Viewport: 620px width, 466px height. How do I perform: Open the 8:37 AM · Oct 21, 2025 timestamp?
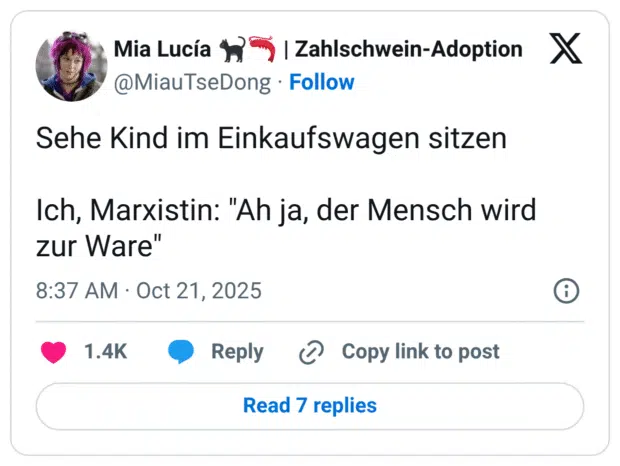point(149,291)
